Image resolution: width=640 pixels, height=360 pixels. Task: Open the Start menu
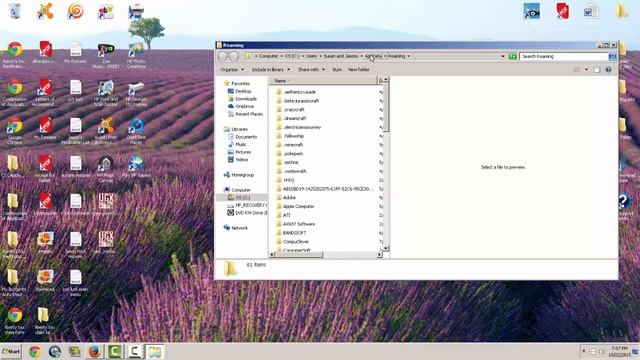pos(11,351)
